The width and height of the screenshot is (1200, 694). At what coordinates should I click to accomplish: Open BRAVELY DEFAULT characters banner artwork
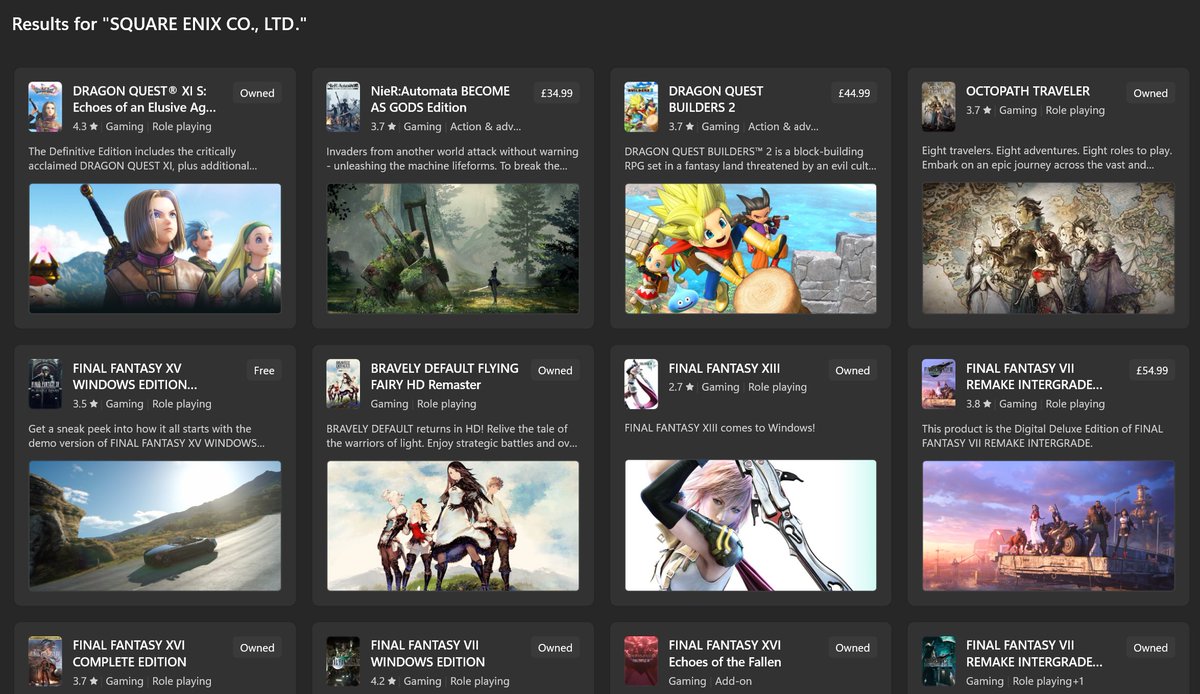pos(453,525)
